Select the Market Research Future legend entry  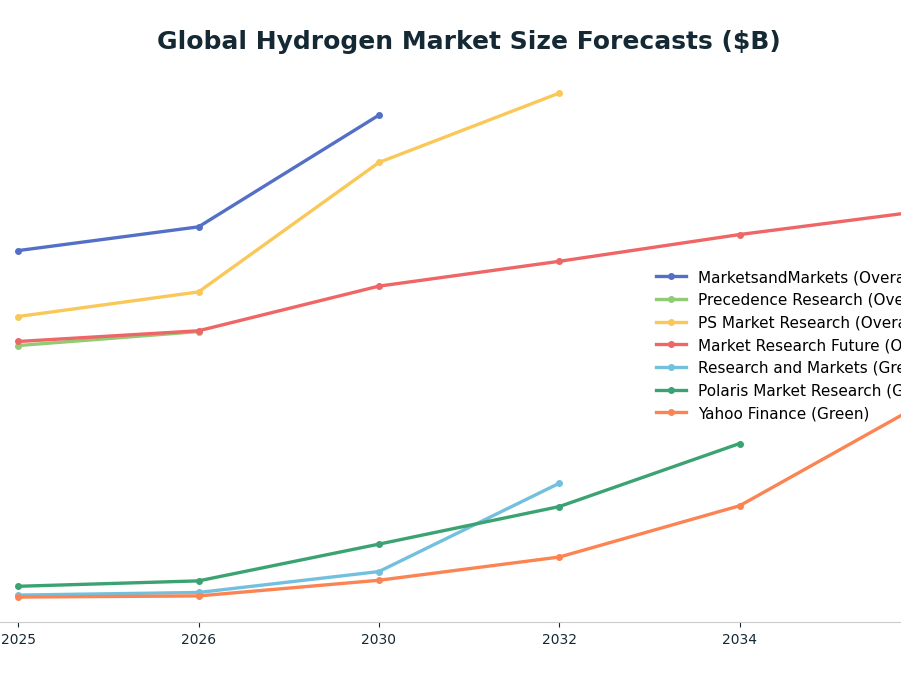(778, 345)
